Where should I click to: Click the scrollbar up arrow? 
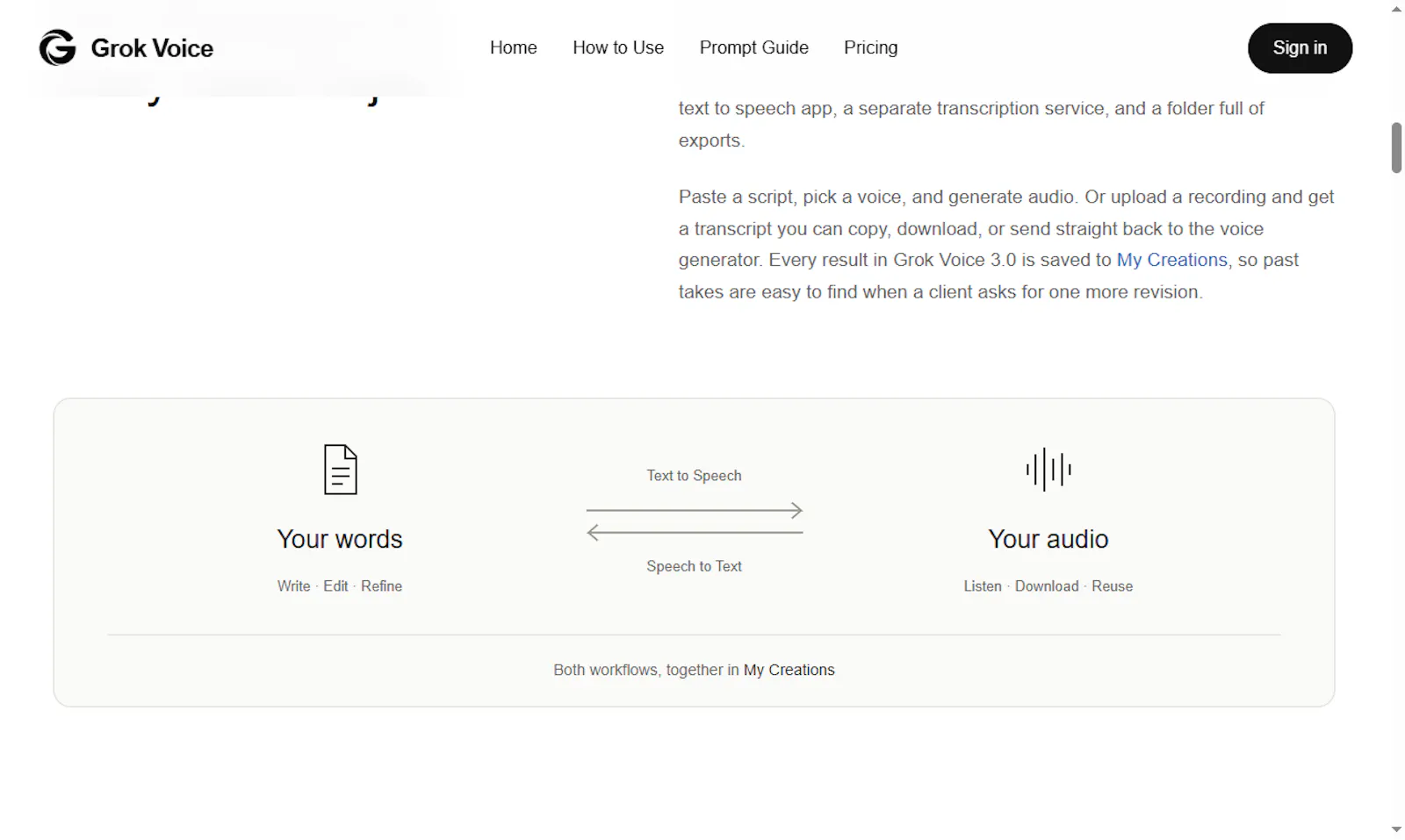tap(1396, 9)
